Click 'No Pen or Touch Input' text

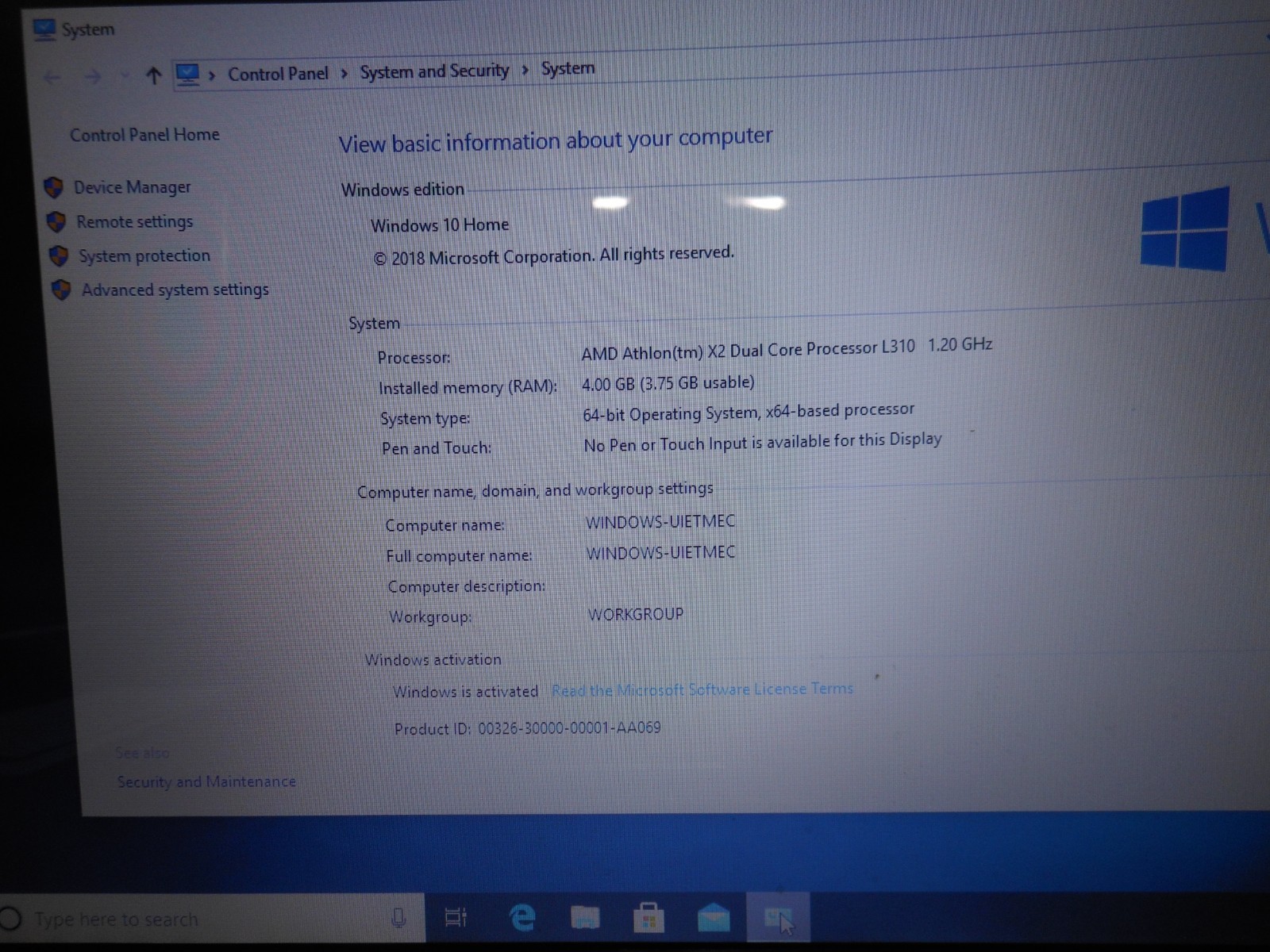tap(763, 443)
